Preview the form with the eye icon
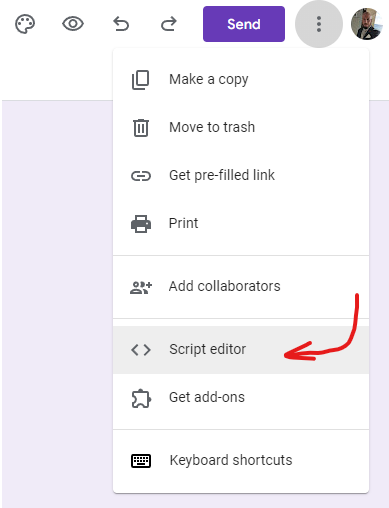Image resolution: width=389 pixels, height=508 pixels. coord(73,24)
